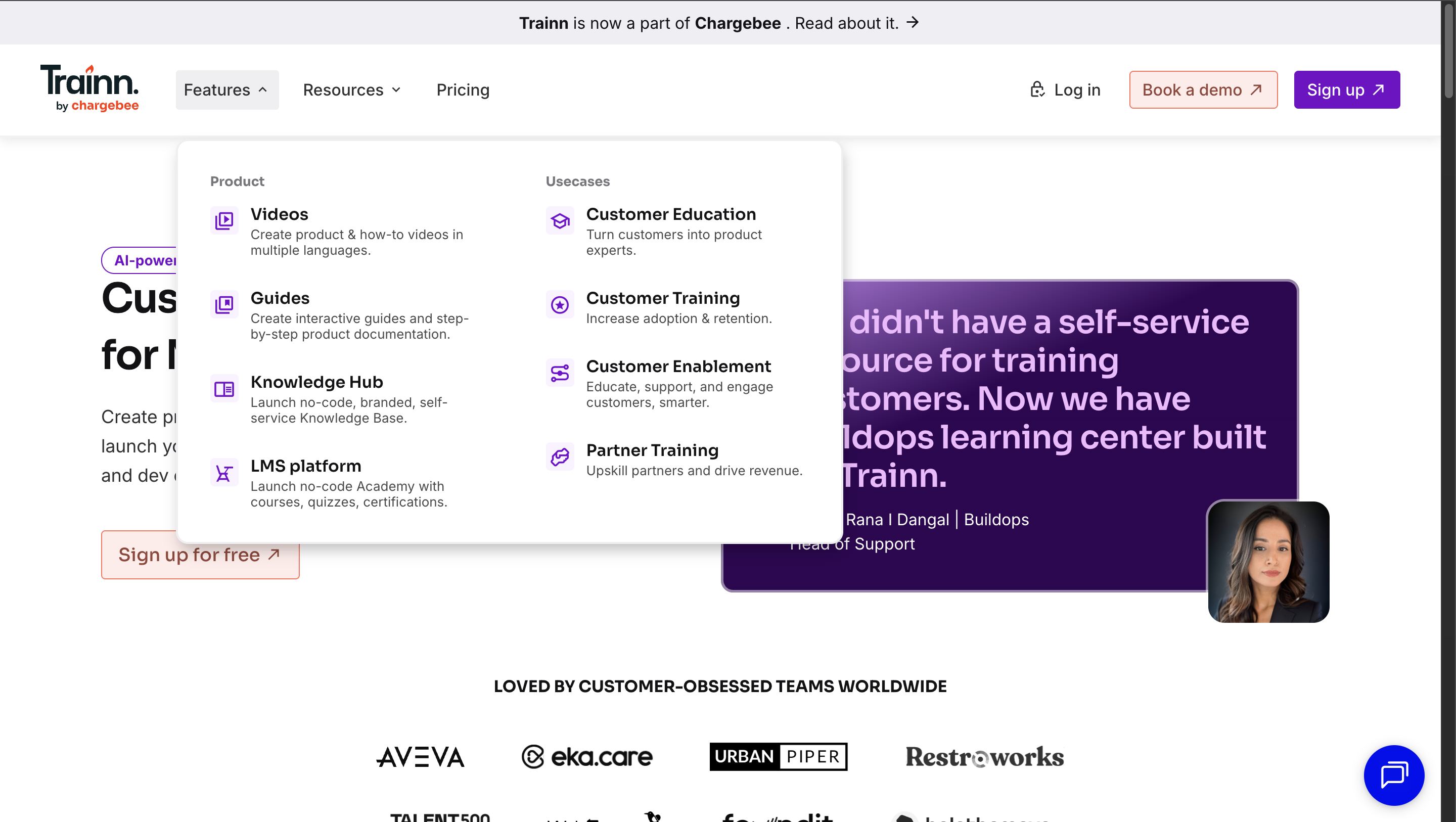
Task: Open the Chargebee announcement banner link
Action: 719,23
